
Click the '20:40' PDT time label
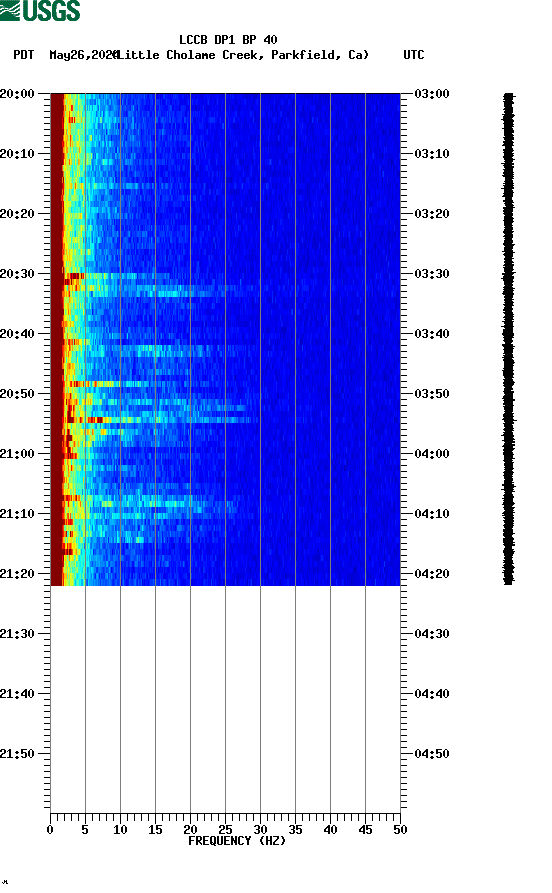point(17,334)
